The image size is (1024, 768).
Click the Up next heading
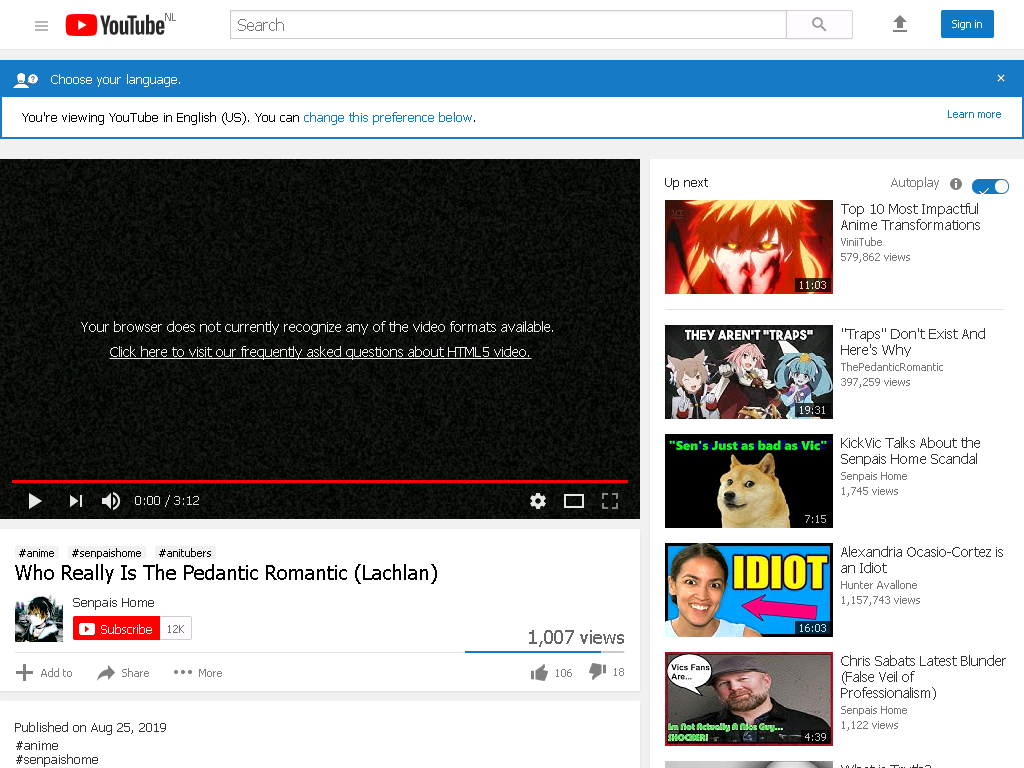pos(686,183)
